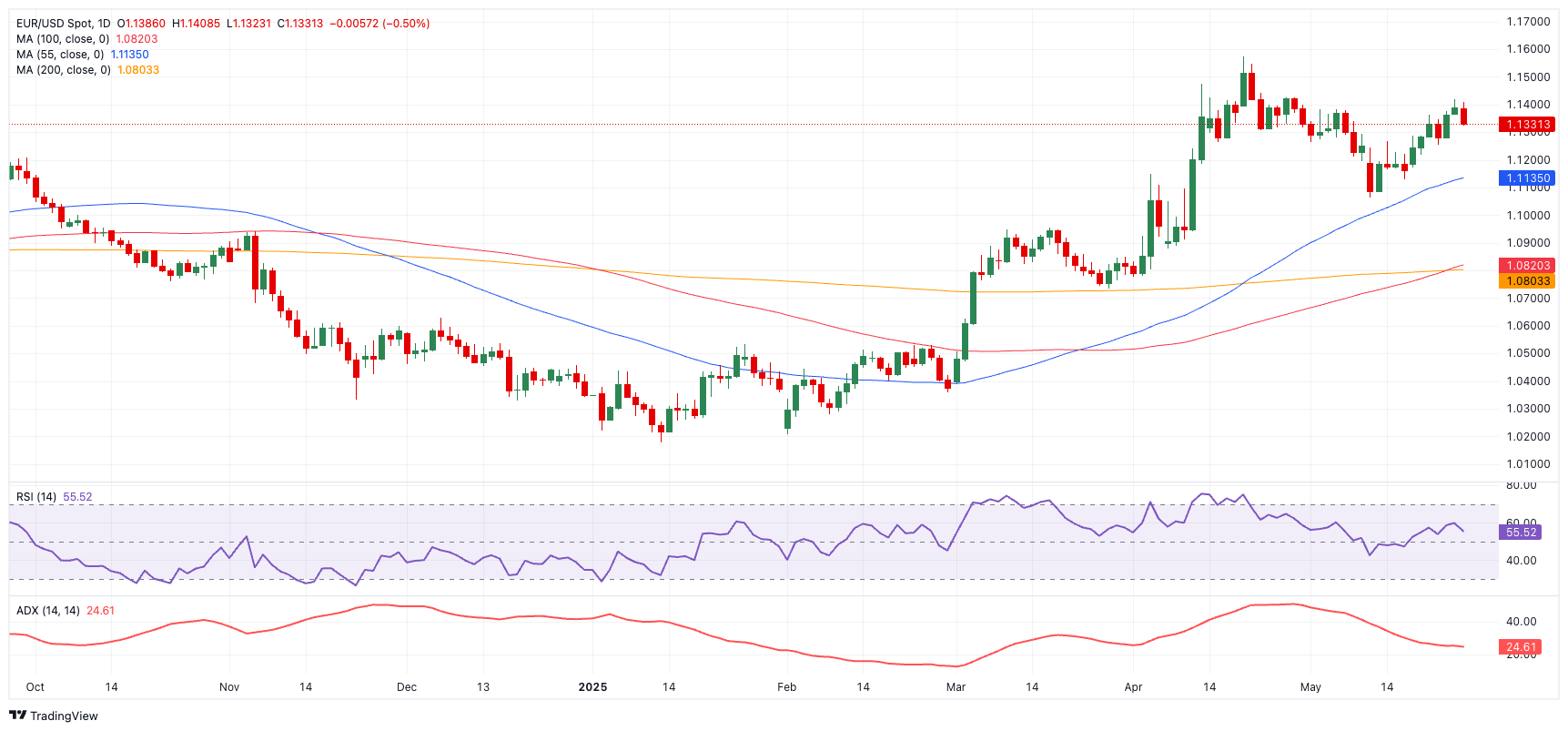Select the MA (200, close, 0) legend
The image size is (1568, 731).
point(64,70)
